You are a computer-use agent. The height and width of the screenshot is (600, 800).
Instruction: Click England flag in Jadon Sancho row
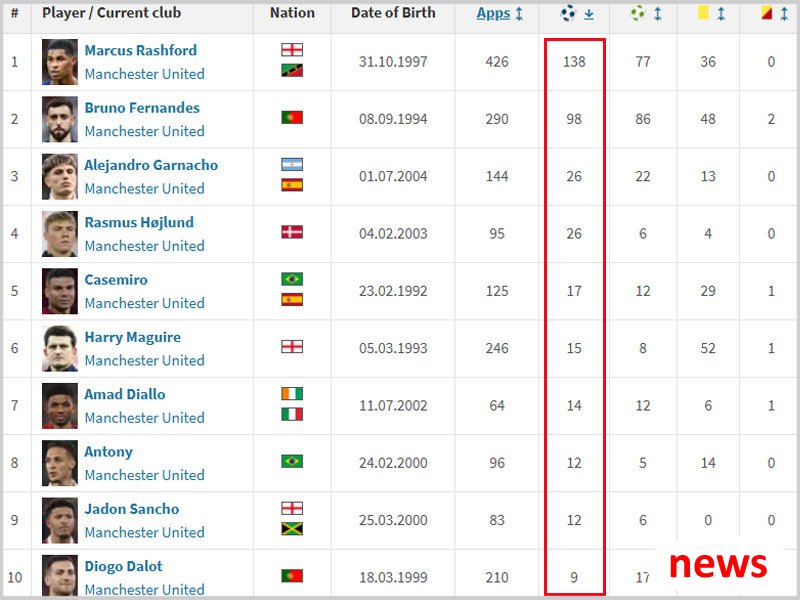[292, 508]
